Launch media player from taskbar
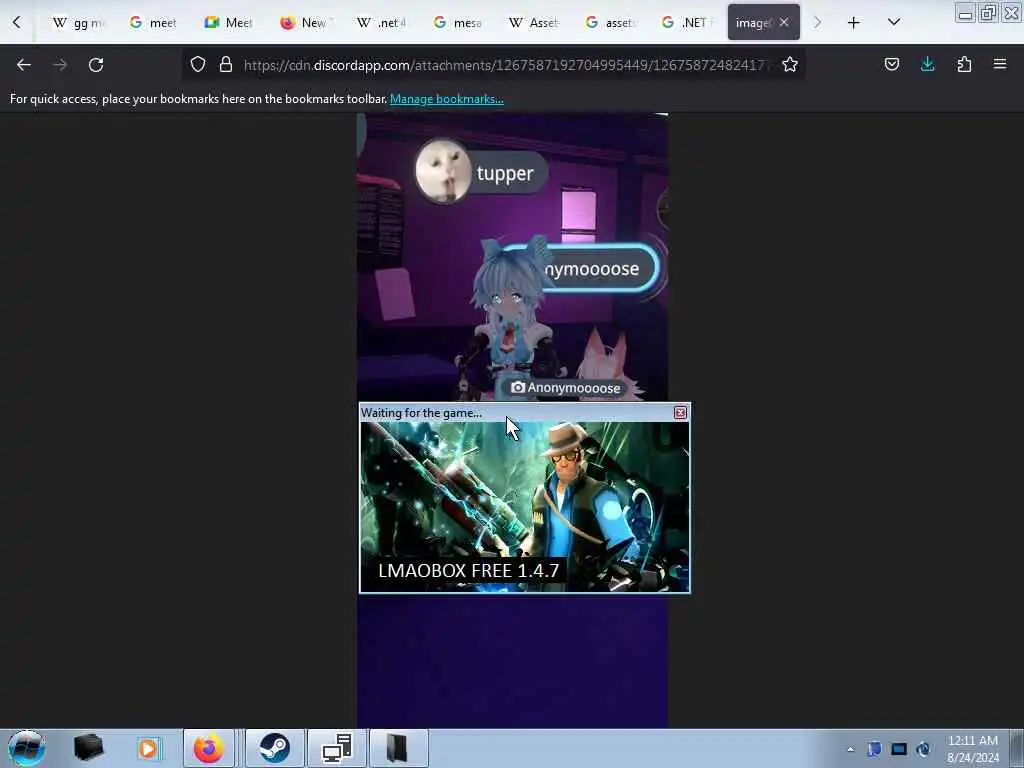 click(148, 748)
